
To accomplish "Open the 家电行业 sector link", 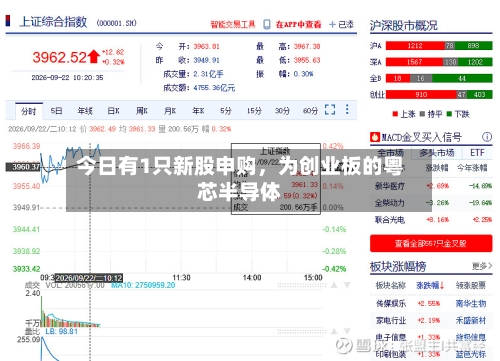I will 391,320.
